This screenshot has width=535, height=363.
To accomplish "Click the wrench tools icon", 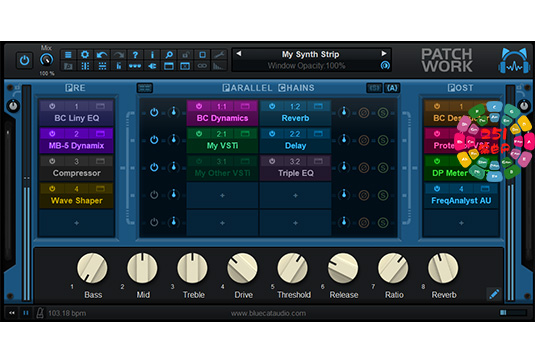I will [219, 55].
